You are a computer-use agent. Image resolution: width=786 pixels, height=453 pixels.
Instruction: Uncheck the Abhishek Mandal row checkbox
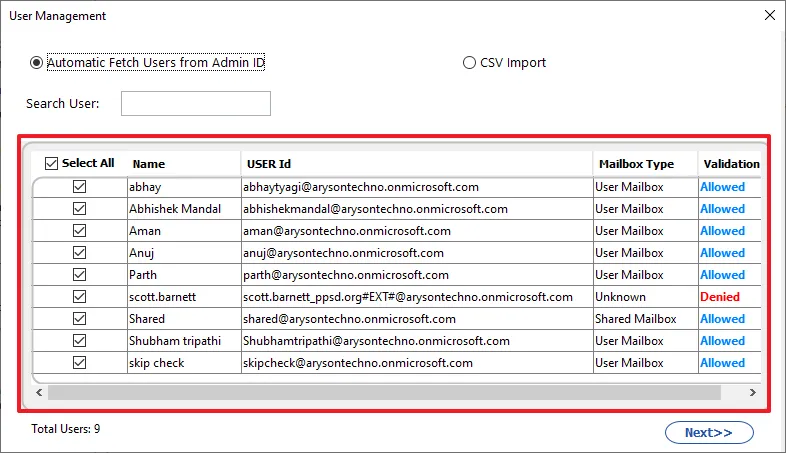(79, 208)
